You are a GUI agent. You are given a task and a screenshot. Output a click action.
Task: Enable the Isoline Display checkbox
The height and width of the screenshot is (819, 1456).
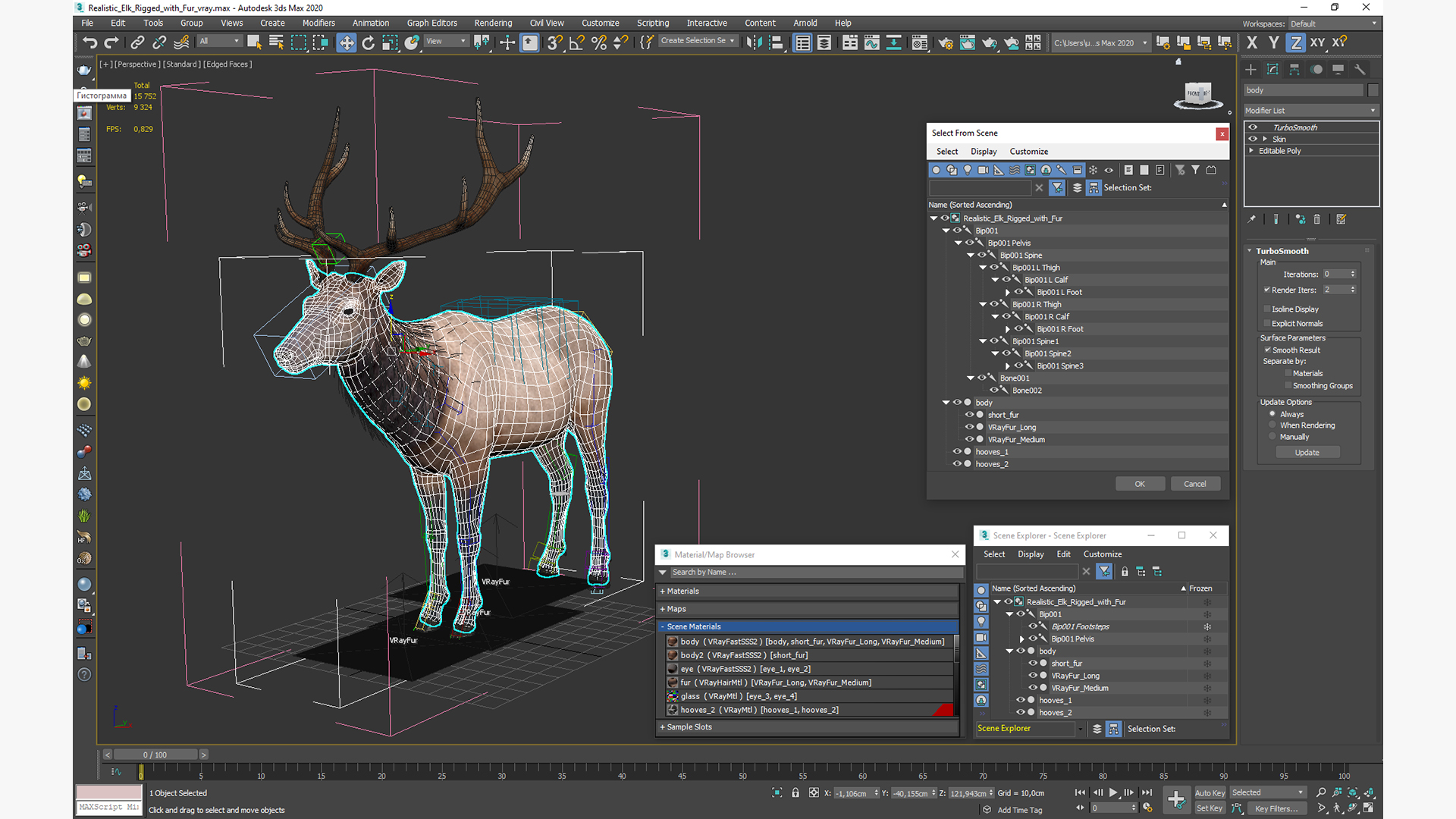point(1267,309)
